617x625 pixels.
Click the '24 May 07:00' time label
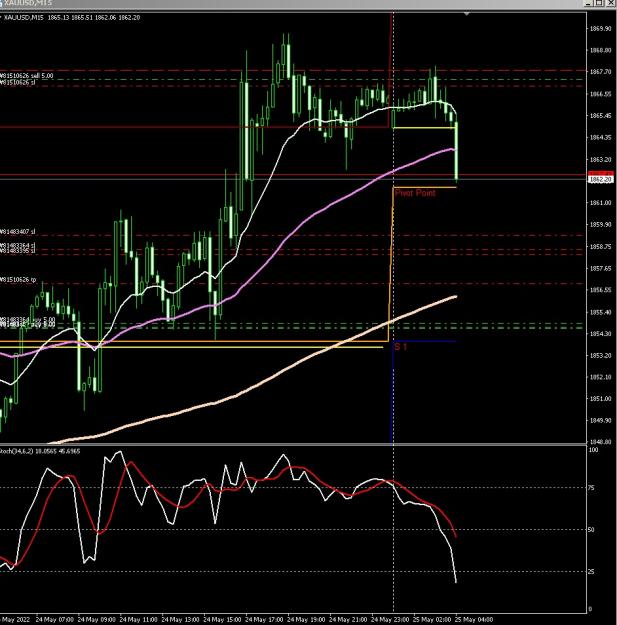(54, 620)
